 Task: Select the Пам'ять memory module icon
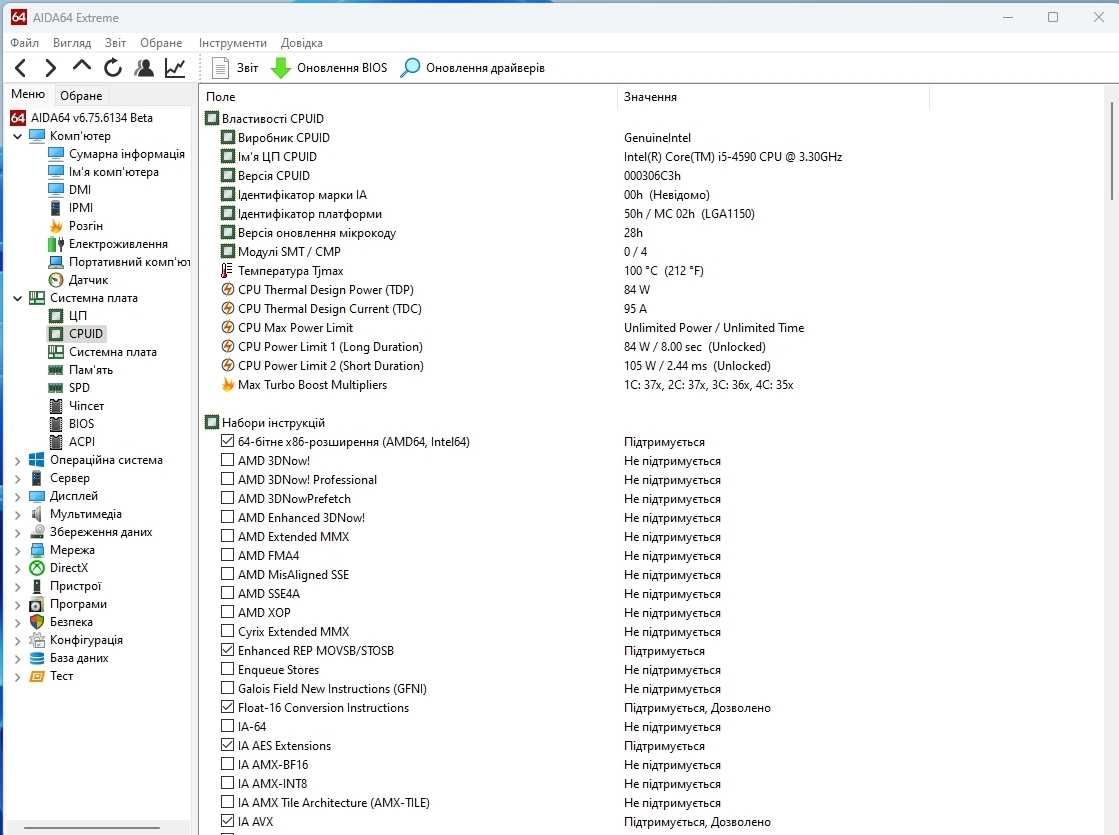(x=56, y=370)
